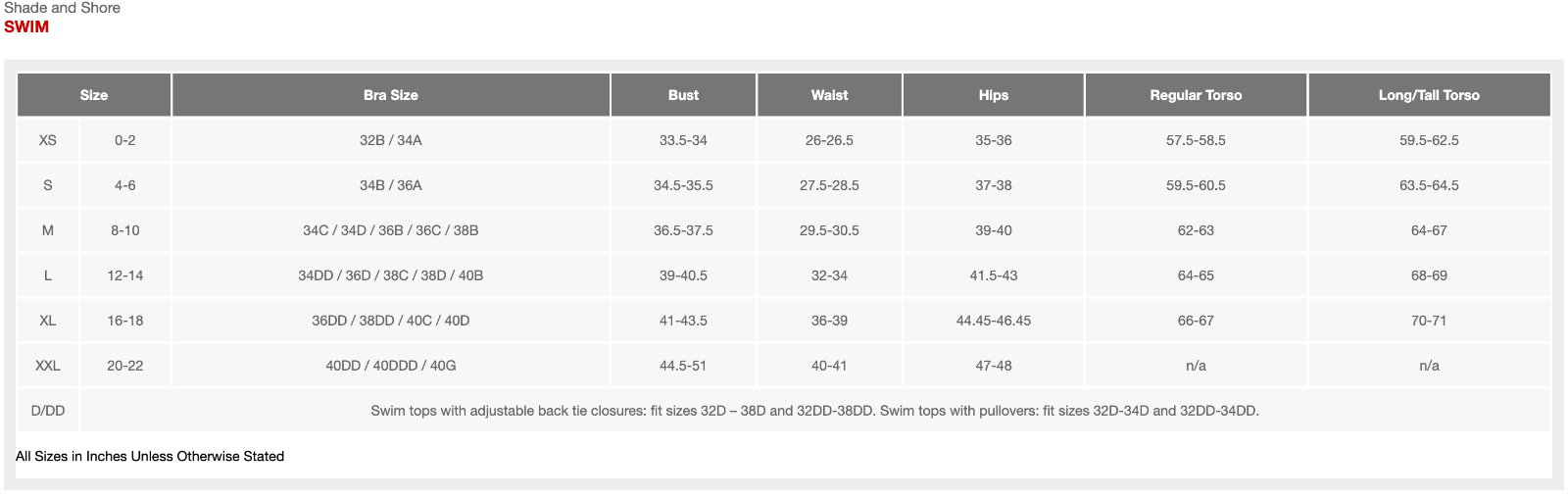Select the Long/Tall Torso column header
The height and width of the screenshot is (498, 1568).
[1429, 95]
